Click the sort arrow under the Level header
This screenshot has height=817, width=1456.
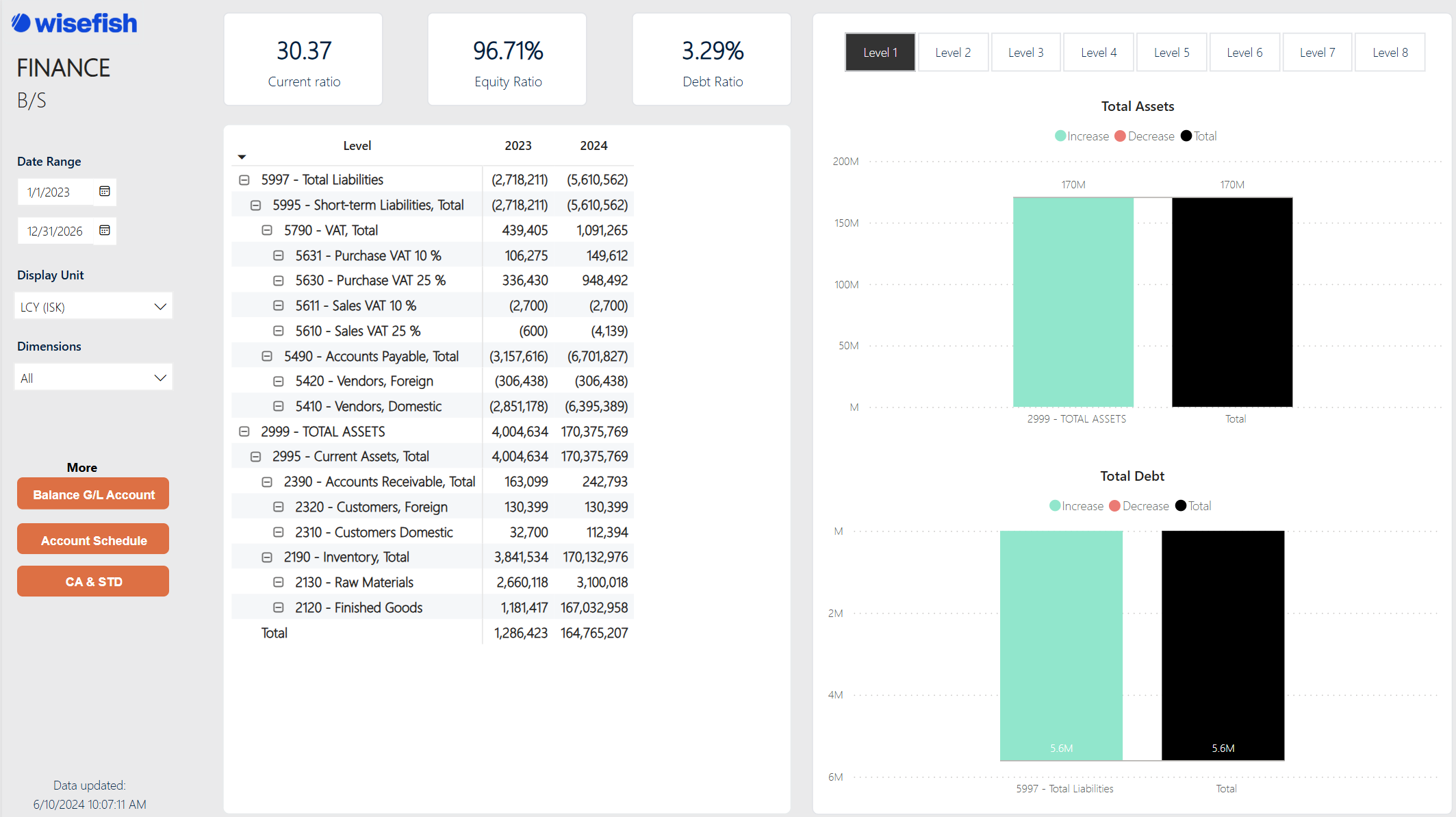tap(242, 158)
